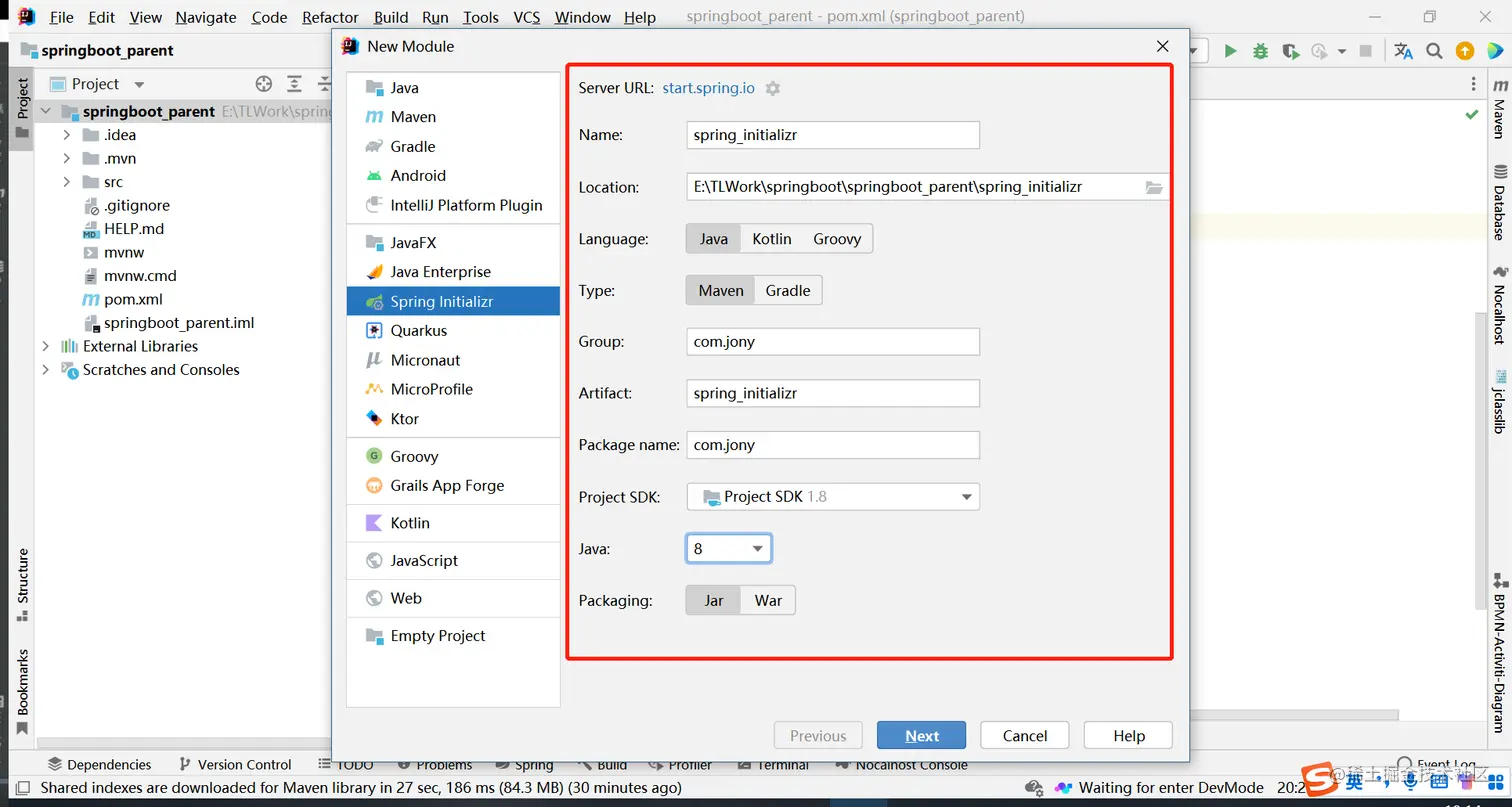Click the green Run button in toolbar
This screenshot has height=807, width=1512.
coord(1231,51)
